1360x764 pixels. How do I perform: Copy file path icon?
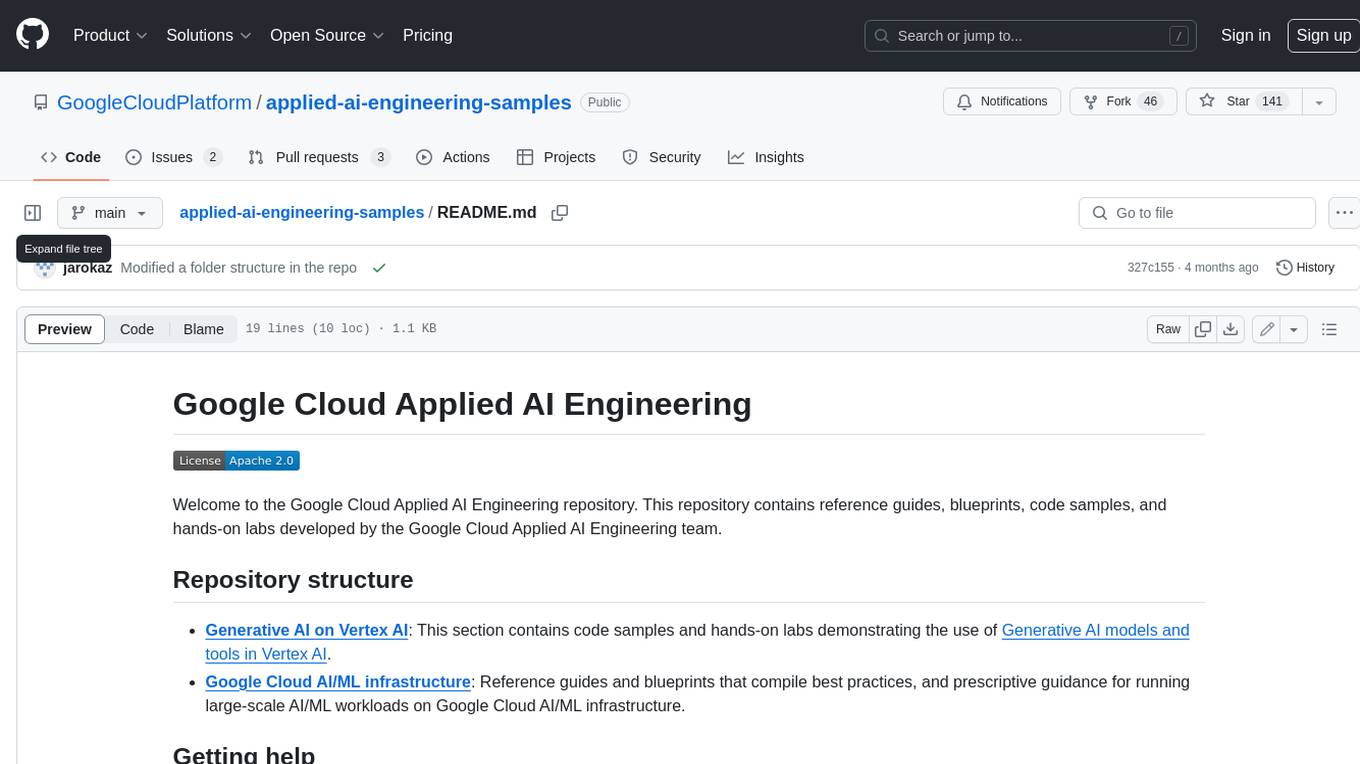pos(560,212)
